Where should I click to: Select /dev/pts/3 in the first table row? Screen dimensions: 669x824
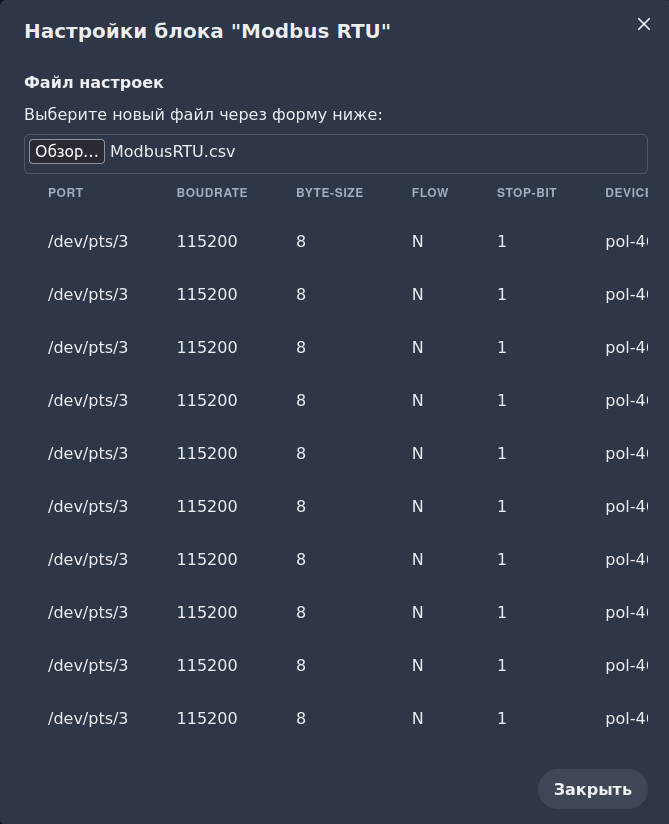point(88,242)
